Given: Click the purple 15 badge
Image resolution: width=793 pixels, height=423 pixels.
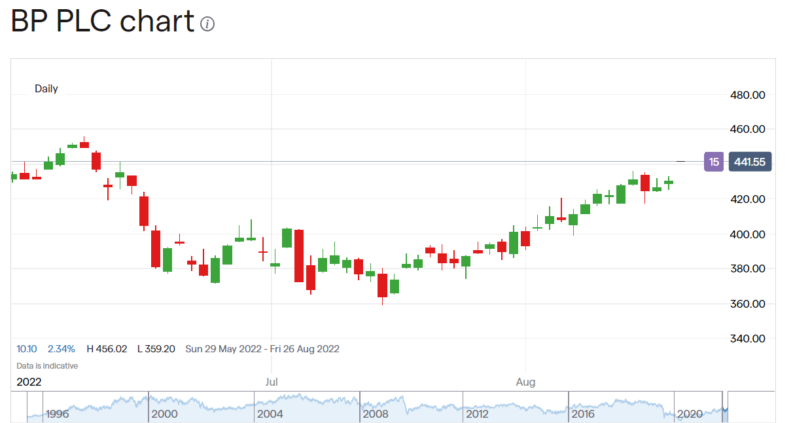Looking at the screenshot, I should tap(714, 162).
